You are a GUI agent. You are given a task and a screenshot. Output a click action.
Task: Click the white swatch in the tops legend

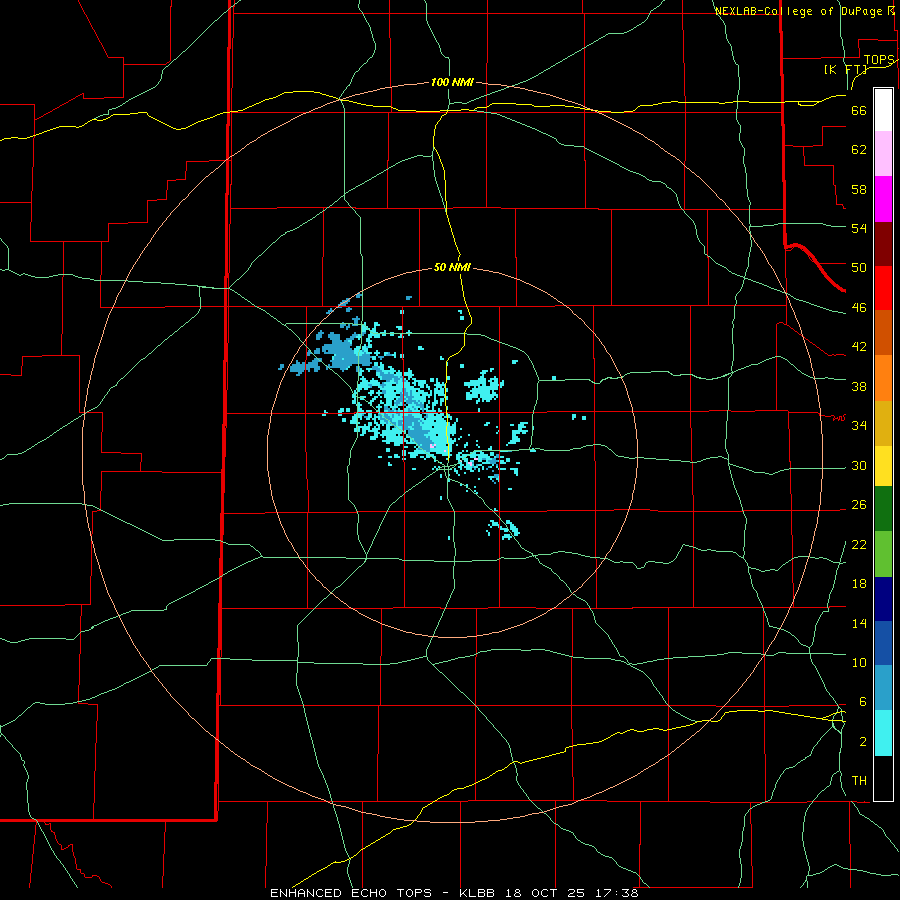pyautogui.click(x=883, y=110)
